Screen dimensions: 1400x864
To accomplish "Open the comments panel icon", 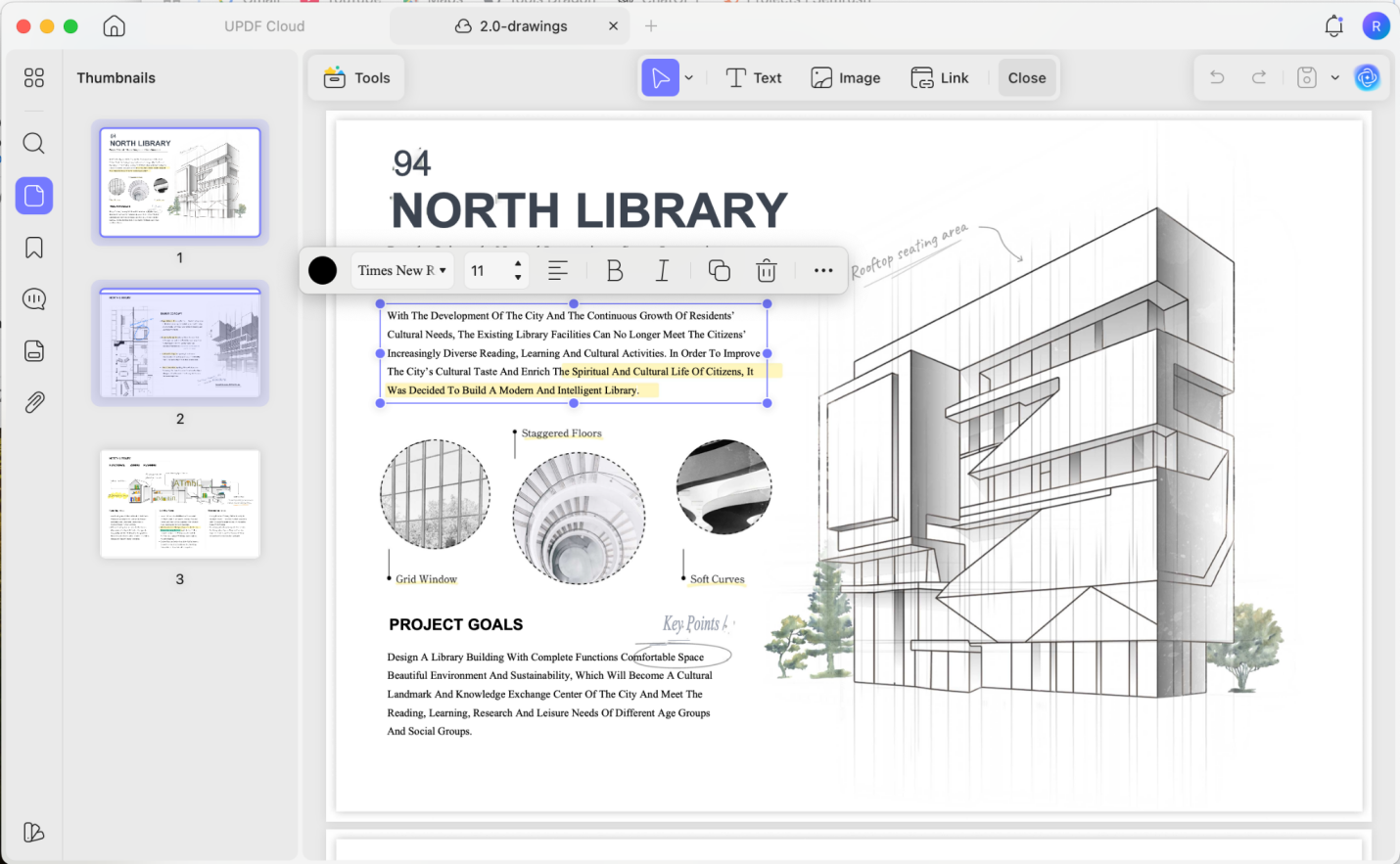I will pos(33,299).
